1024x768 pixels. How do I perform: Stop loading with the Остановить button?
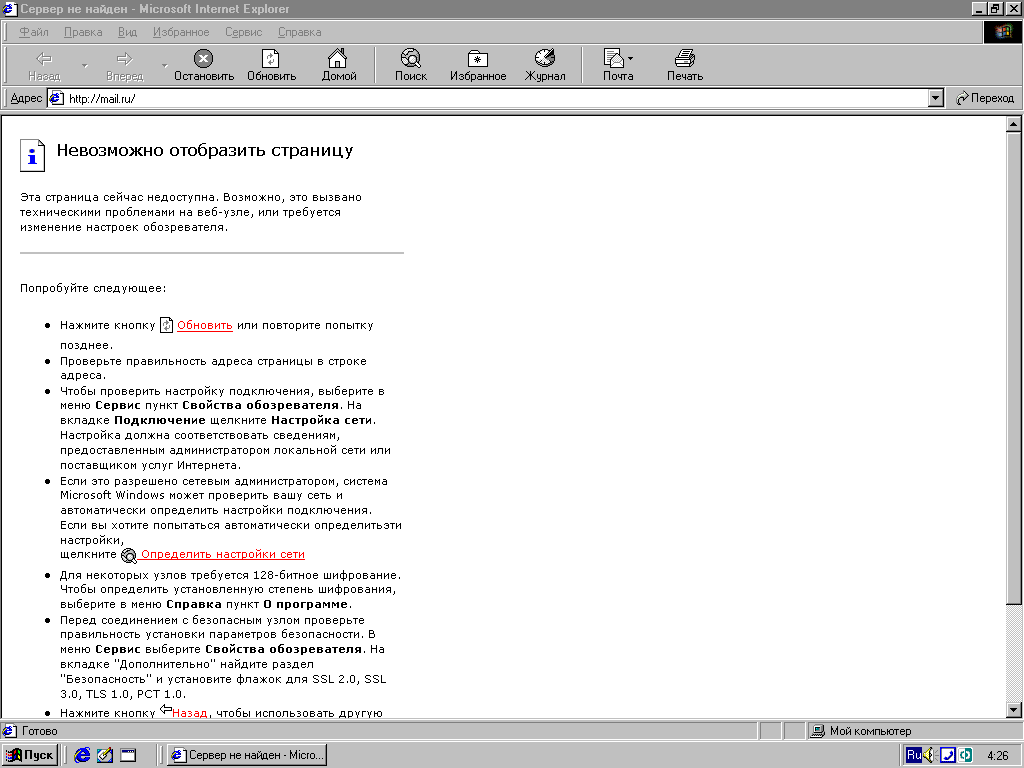(204, 65)
